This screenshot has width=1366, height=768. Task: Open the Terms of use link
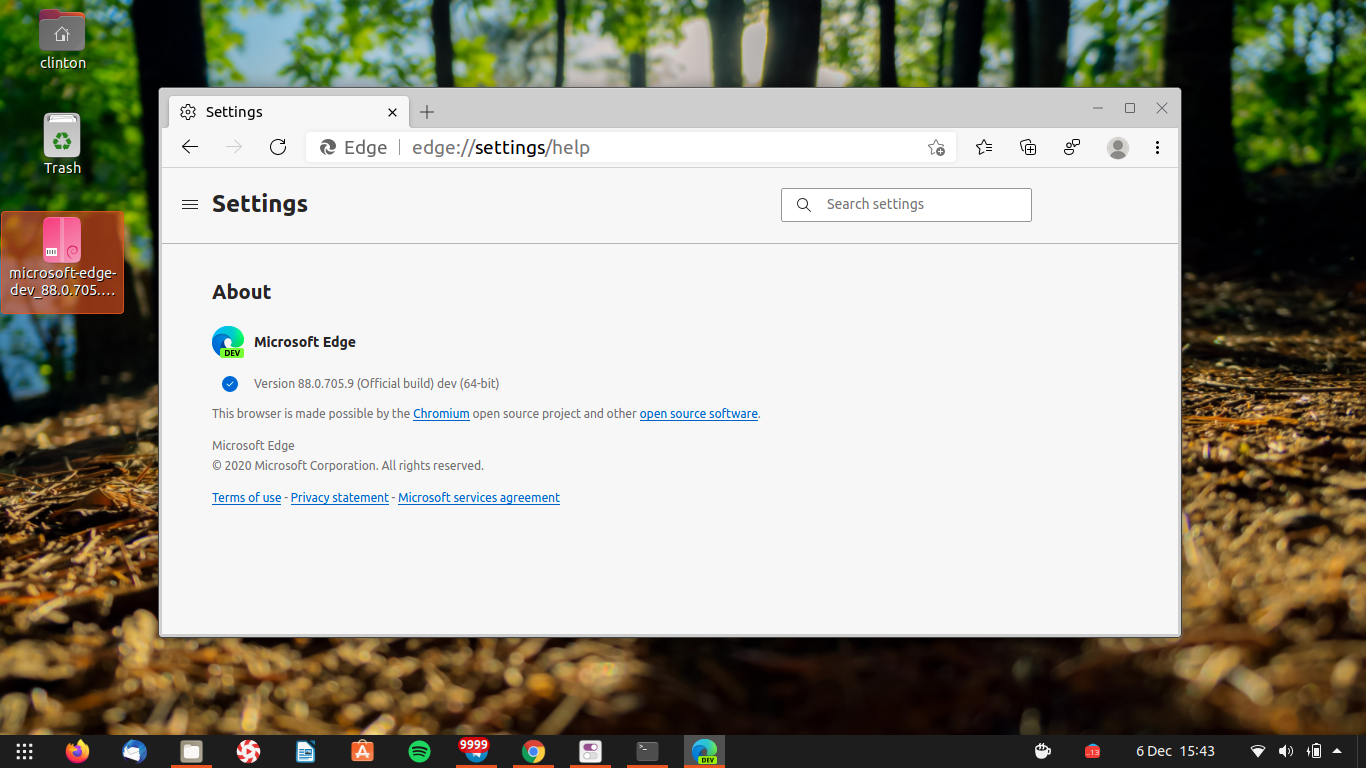tap(246, 497)
